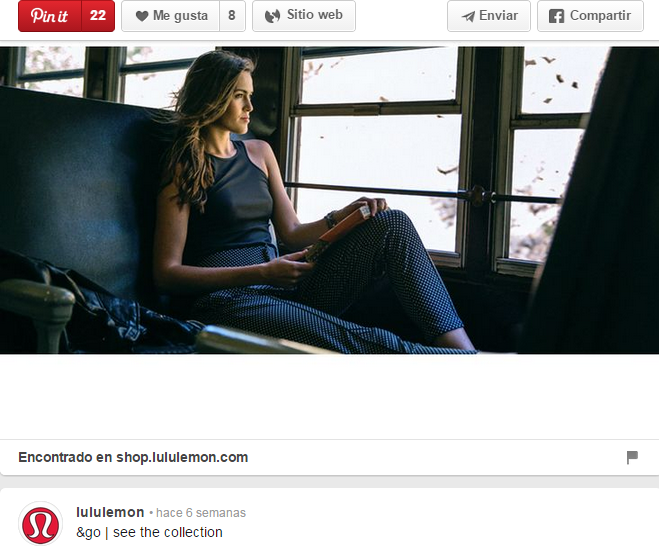The image size is (659, 549).
Task: Click the 'hace 6 semanas' timestamp
Action: [x=201, y=513]
